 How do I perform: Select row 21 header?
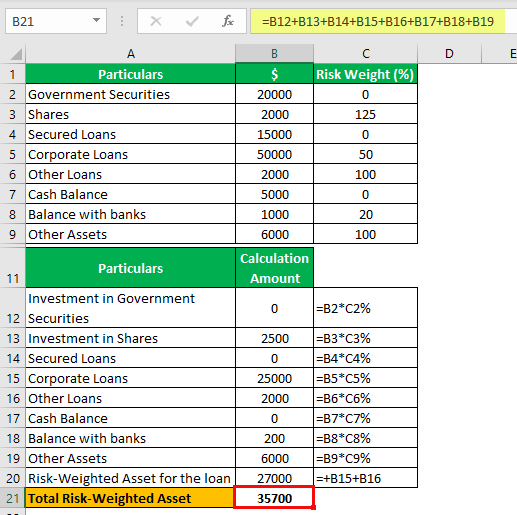tap(13, 498)
